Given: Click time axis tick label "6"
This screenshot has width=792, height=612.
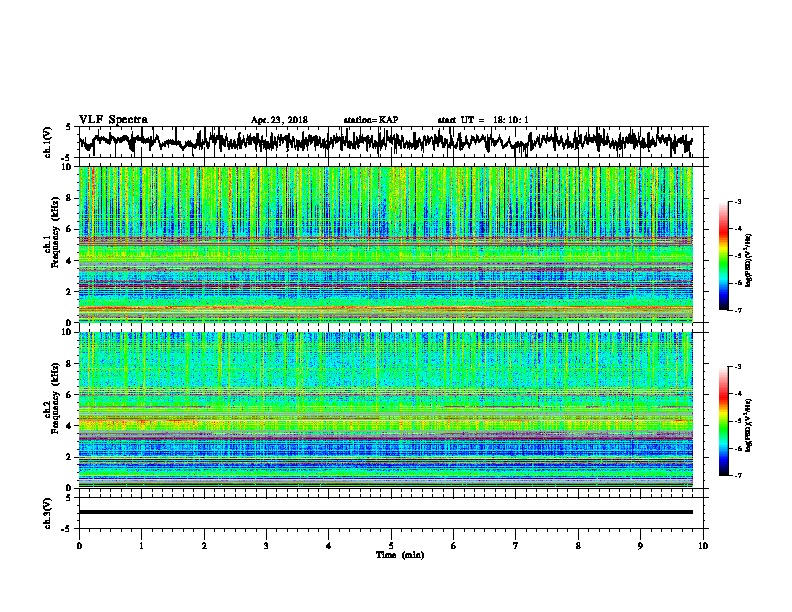Looking at the screenshot, I should click(x=454, y=545).
